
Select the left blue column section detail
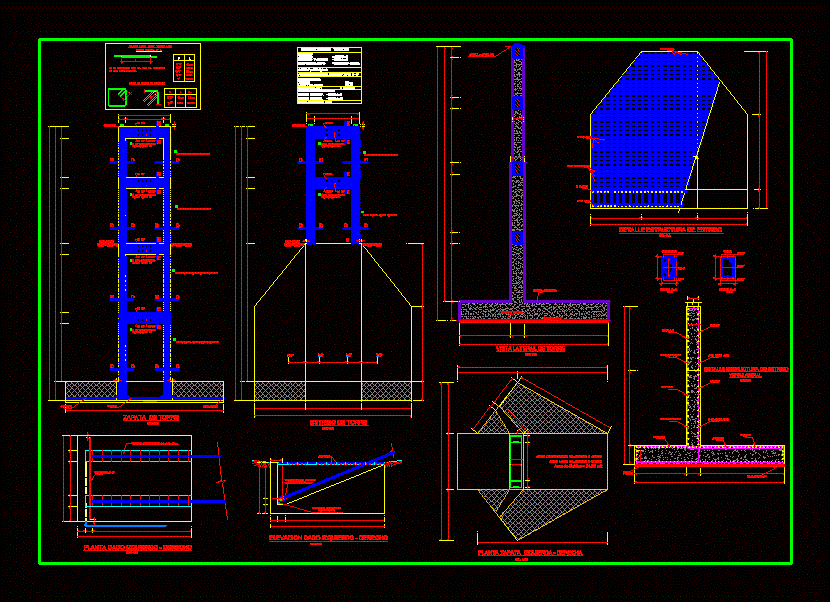pyautogui.click(x=669, y=267)
